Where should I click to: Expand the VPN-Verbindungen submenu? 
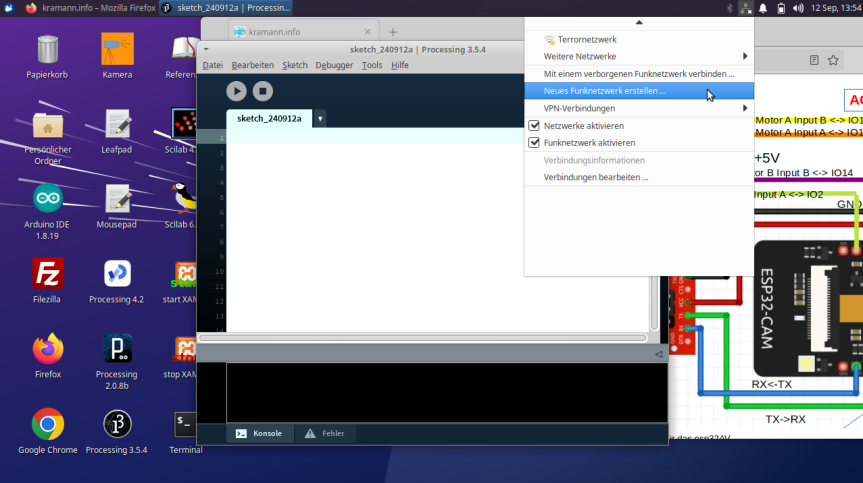(x=639, y=108)
